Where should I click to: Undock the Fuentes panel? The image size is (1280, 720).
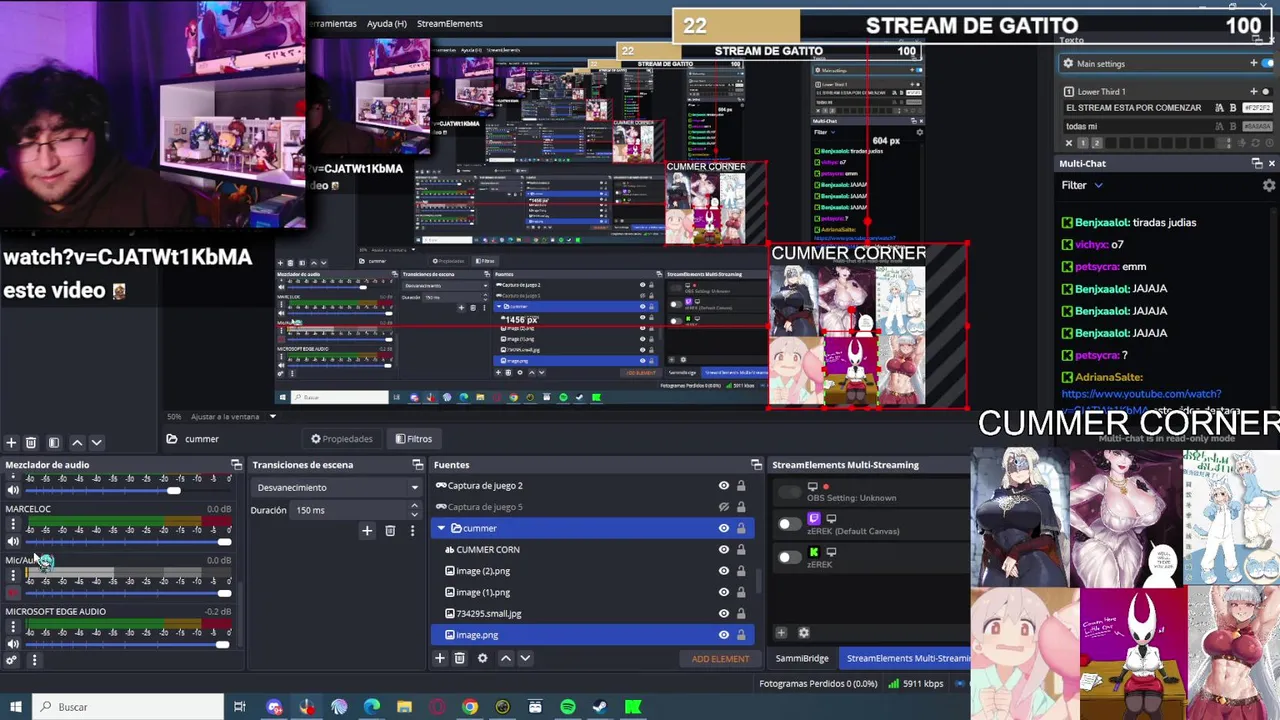tap(756, 464)
